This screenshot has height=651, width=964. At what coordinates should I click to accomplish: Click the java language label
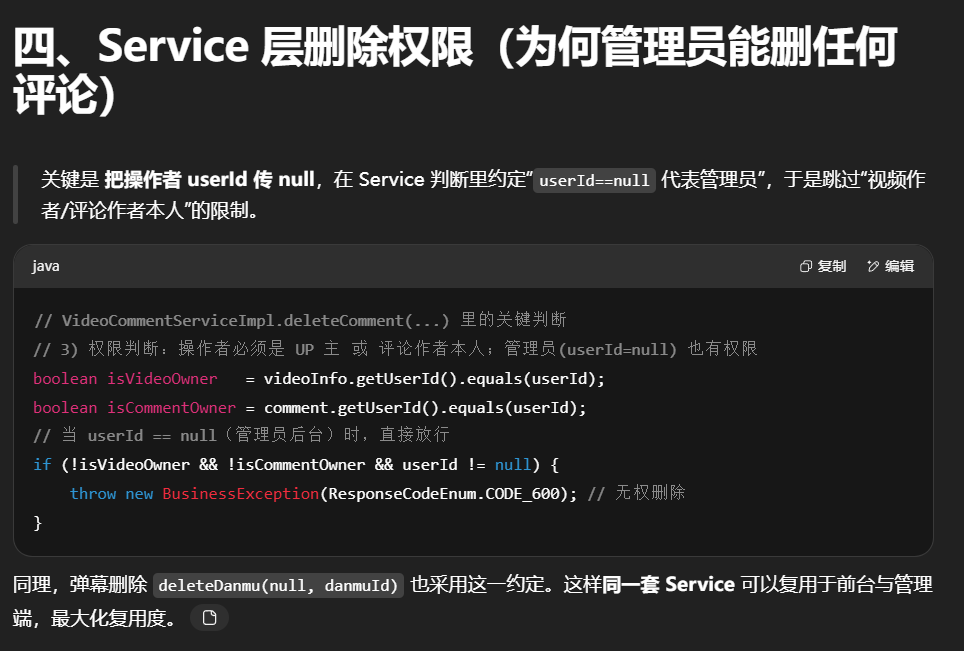(45, 266)
